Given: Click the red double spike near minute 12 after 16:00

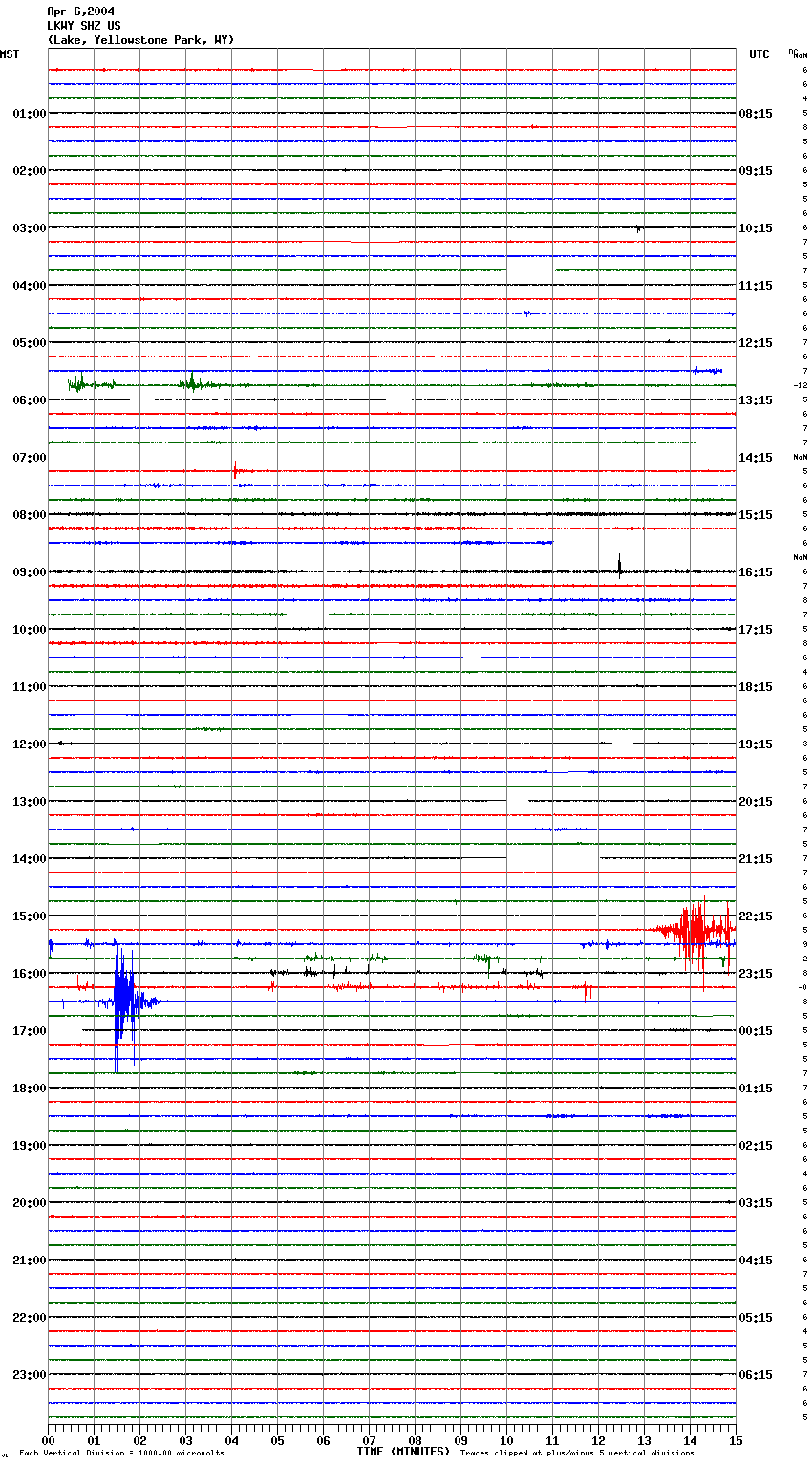Looking at the screenshot, I should (588, 991).
